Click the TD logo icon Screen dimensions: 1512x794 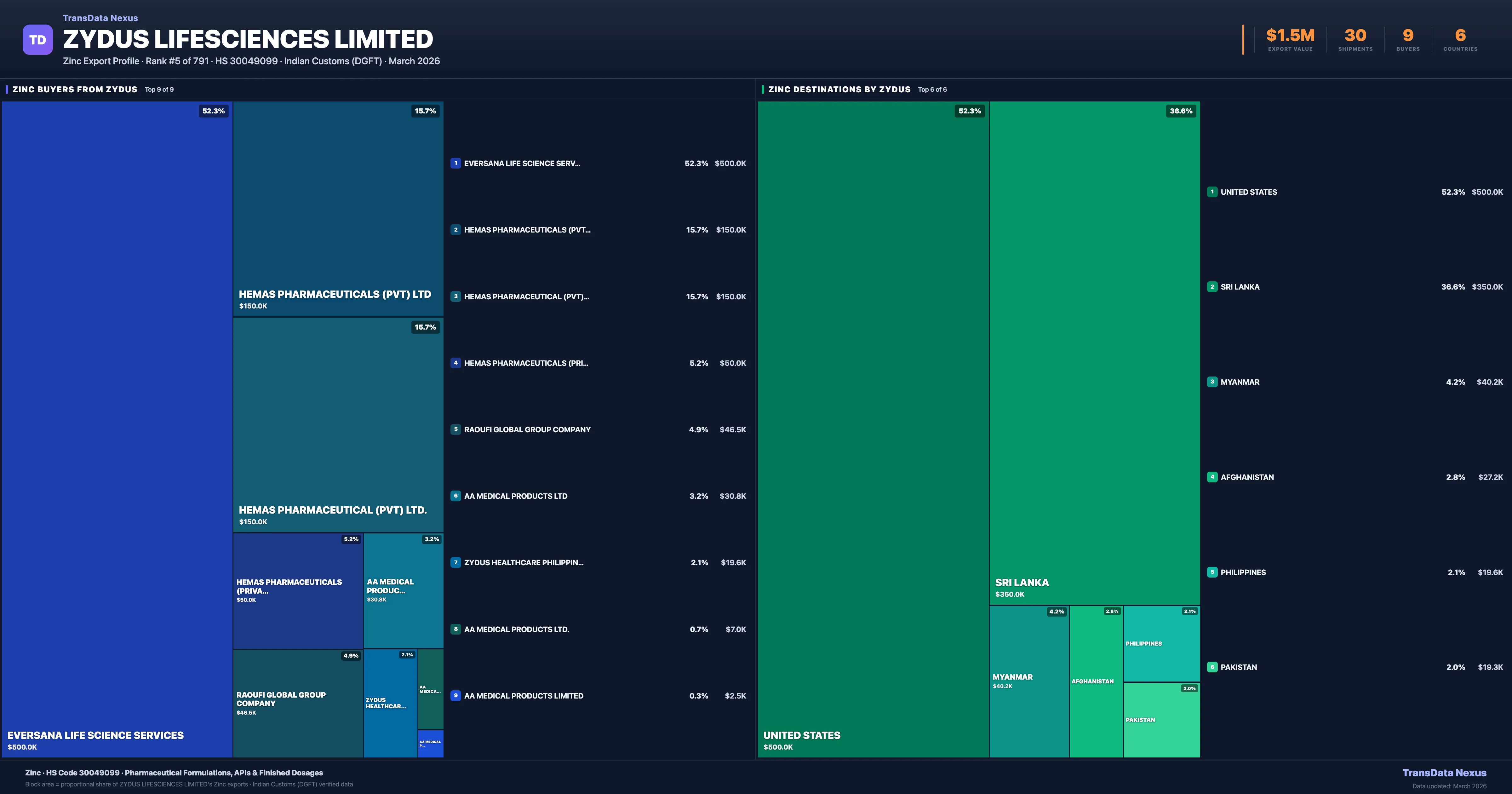point(37,39)
